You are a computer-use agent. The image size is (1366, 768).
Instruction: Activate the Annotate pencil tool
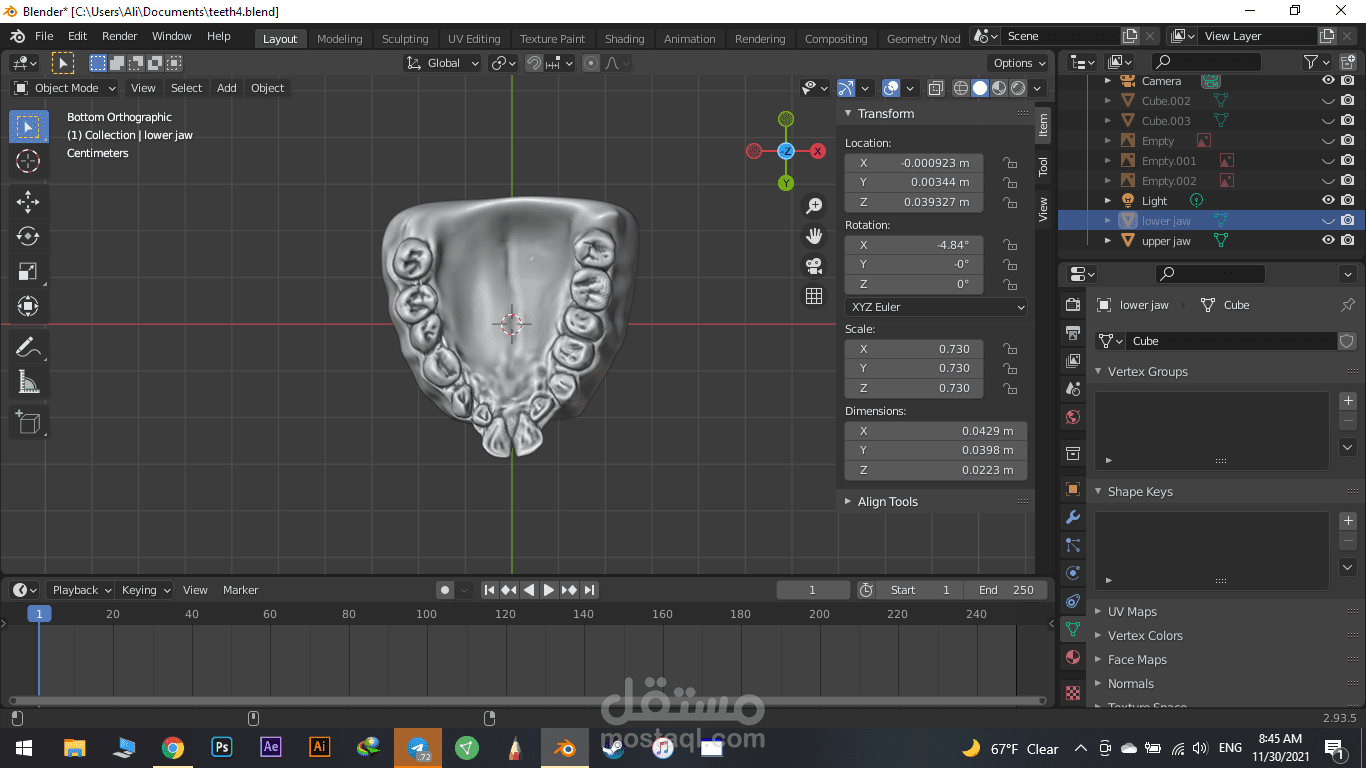click(28, 347)
